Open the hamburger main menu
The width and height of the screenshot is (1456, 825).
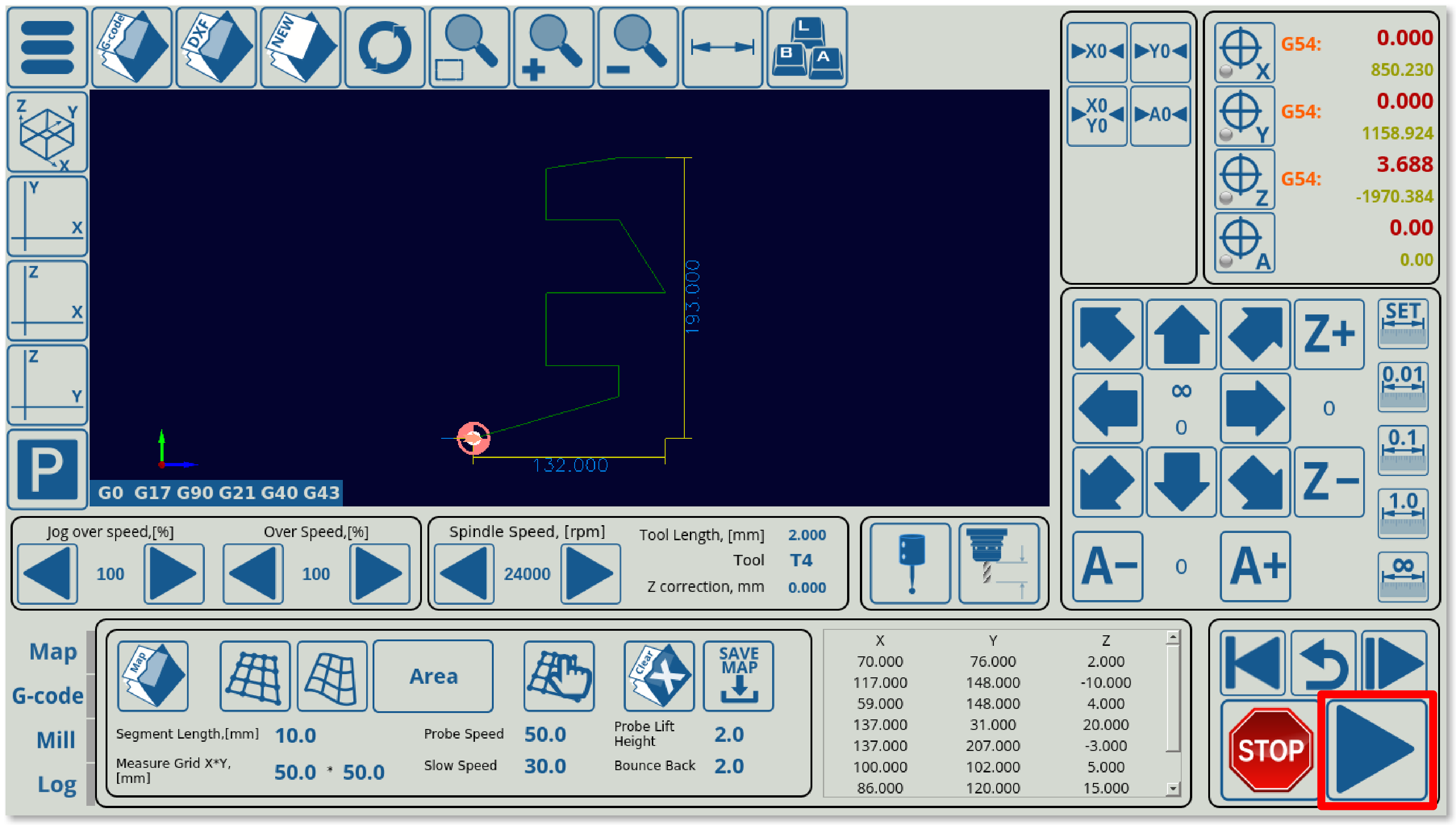[48, 48]
